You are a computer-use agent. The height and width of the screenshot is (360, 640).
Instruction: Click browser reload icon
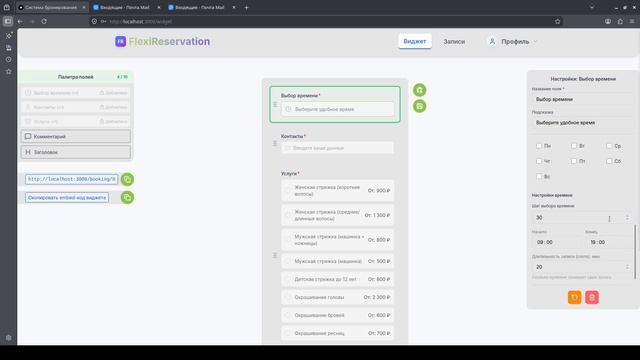(x=44, y=21)
